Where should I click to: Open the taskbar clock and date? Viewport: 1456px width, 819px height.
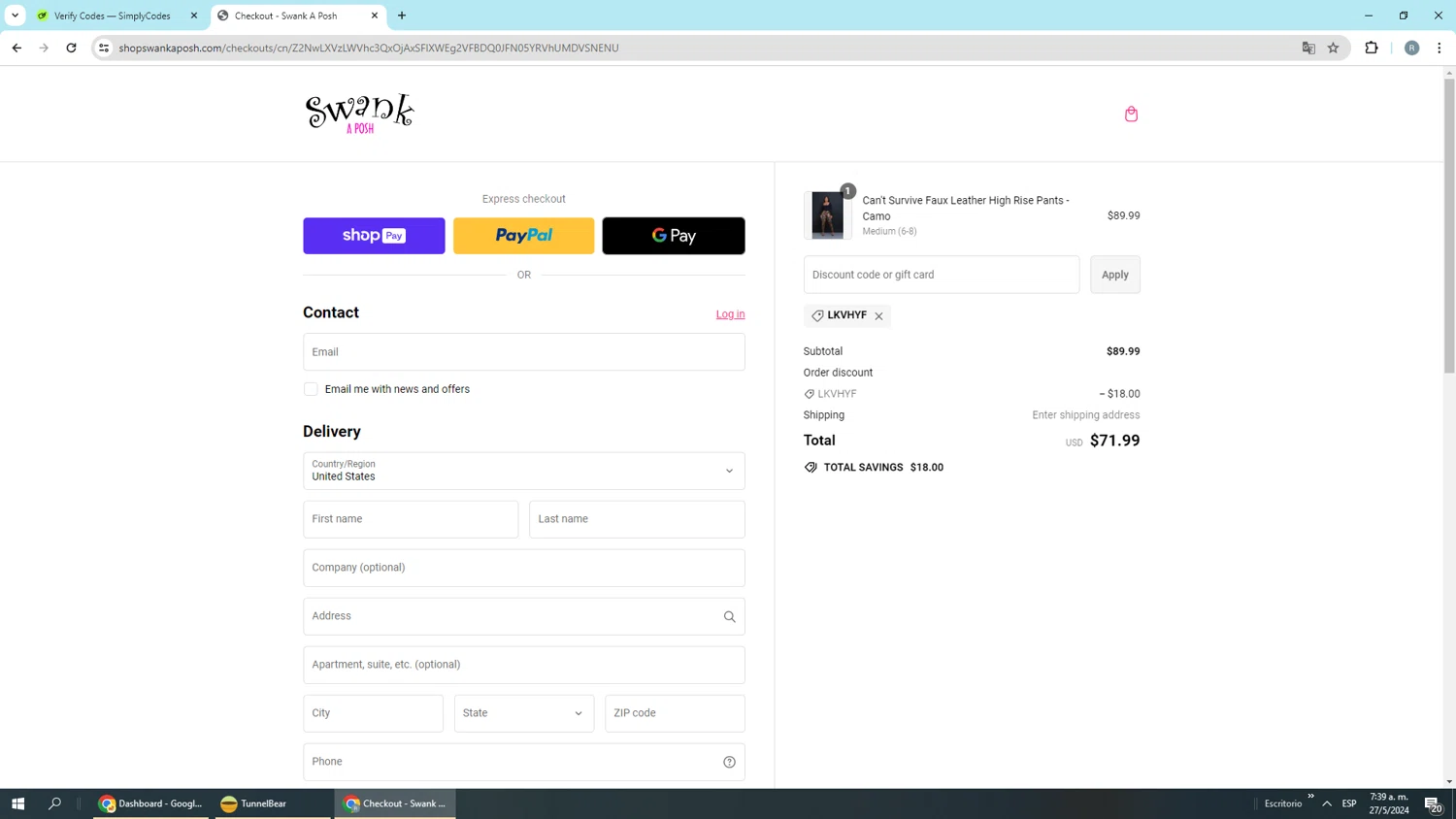1389,803
